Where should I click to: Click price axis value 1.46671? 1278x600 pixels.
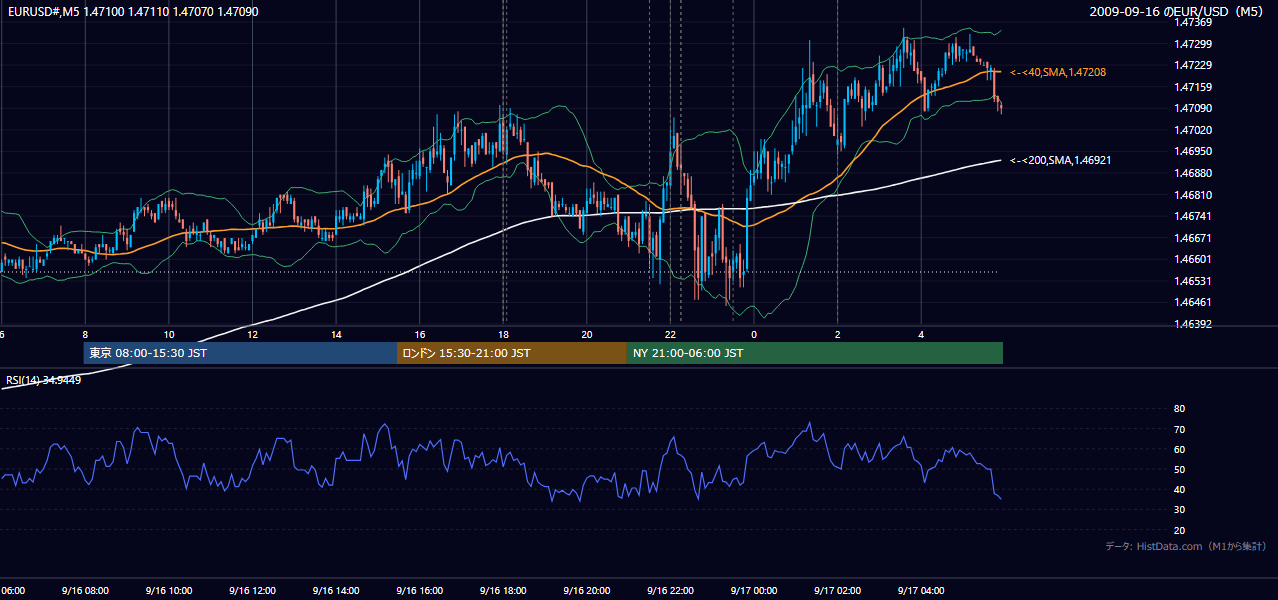click(1193, 238)
